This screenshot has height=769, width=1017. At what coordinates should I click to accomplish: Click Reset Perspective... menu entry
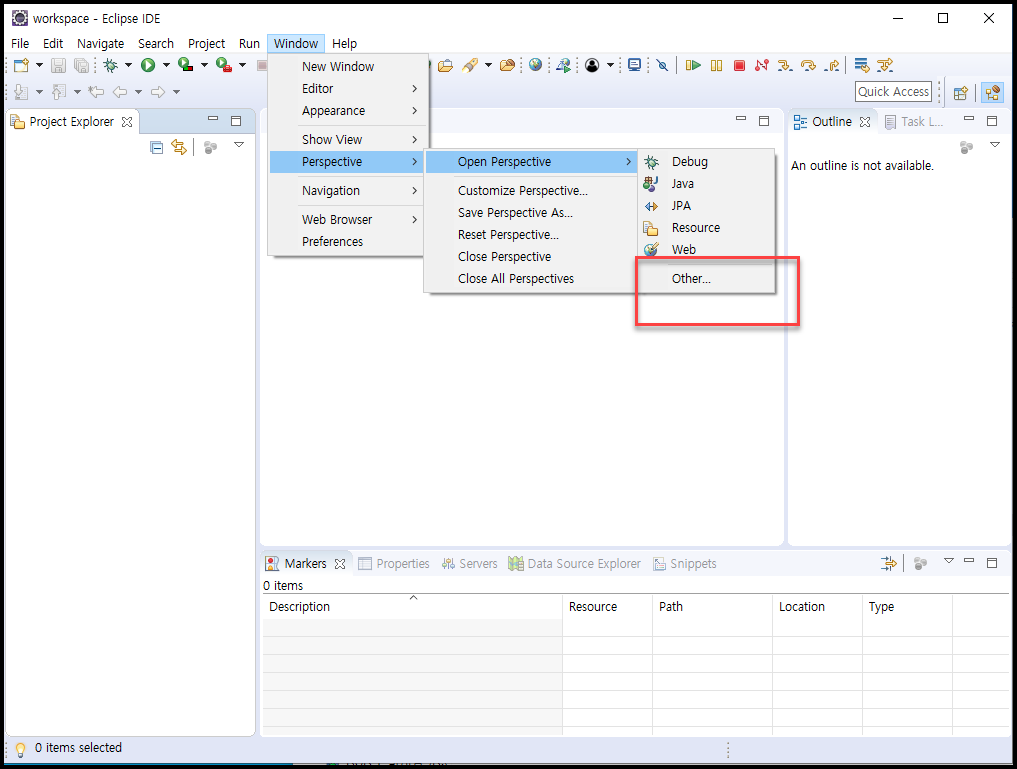click(x=531, y=235)
